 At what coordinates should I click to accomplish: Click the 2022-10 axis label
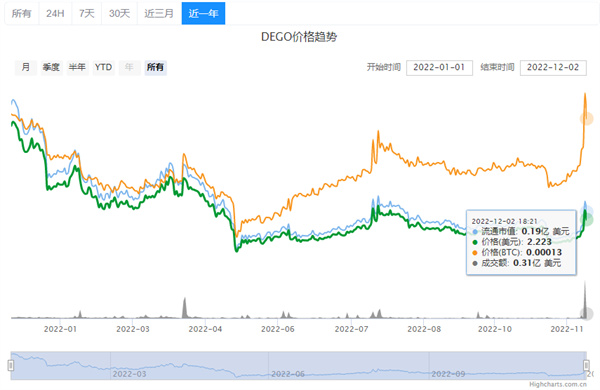pos(495,329)
